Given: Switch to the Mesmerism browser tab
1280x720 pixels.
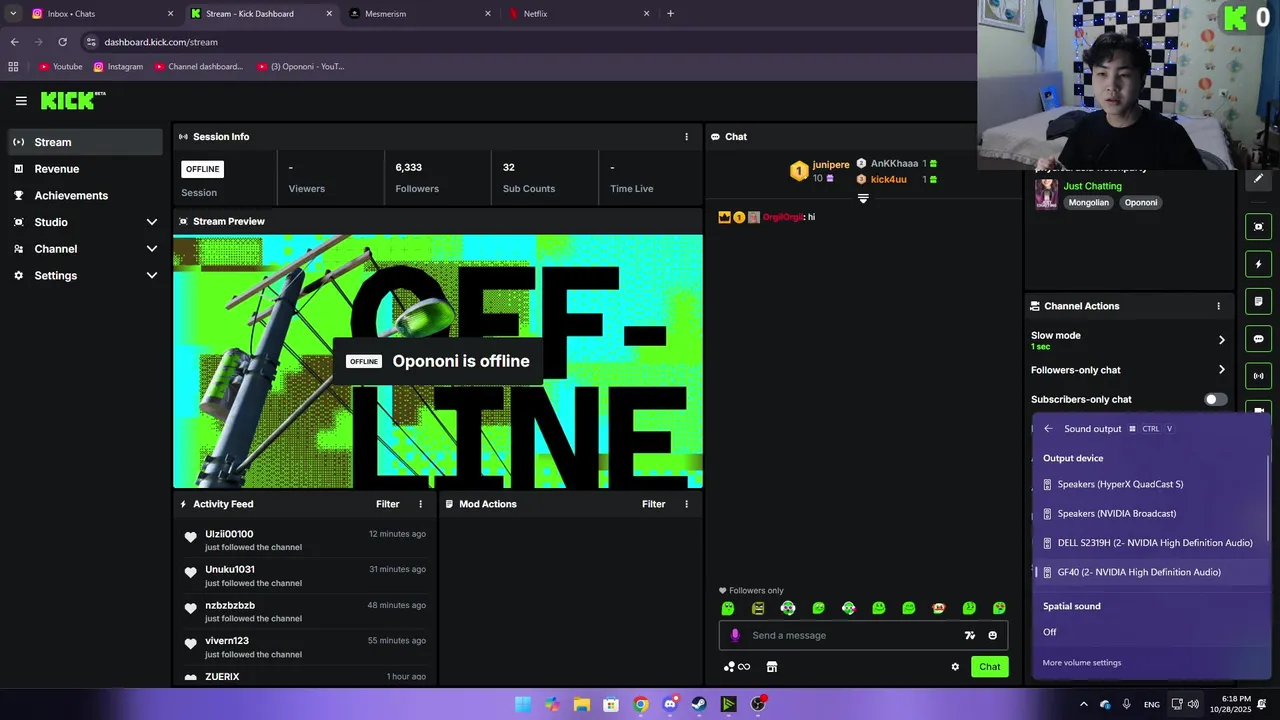Looking at the screenshot, I should (x=420, y=14).
